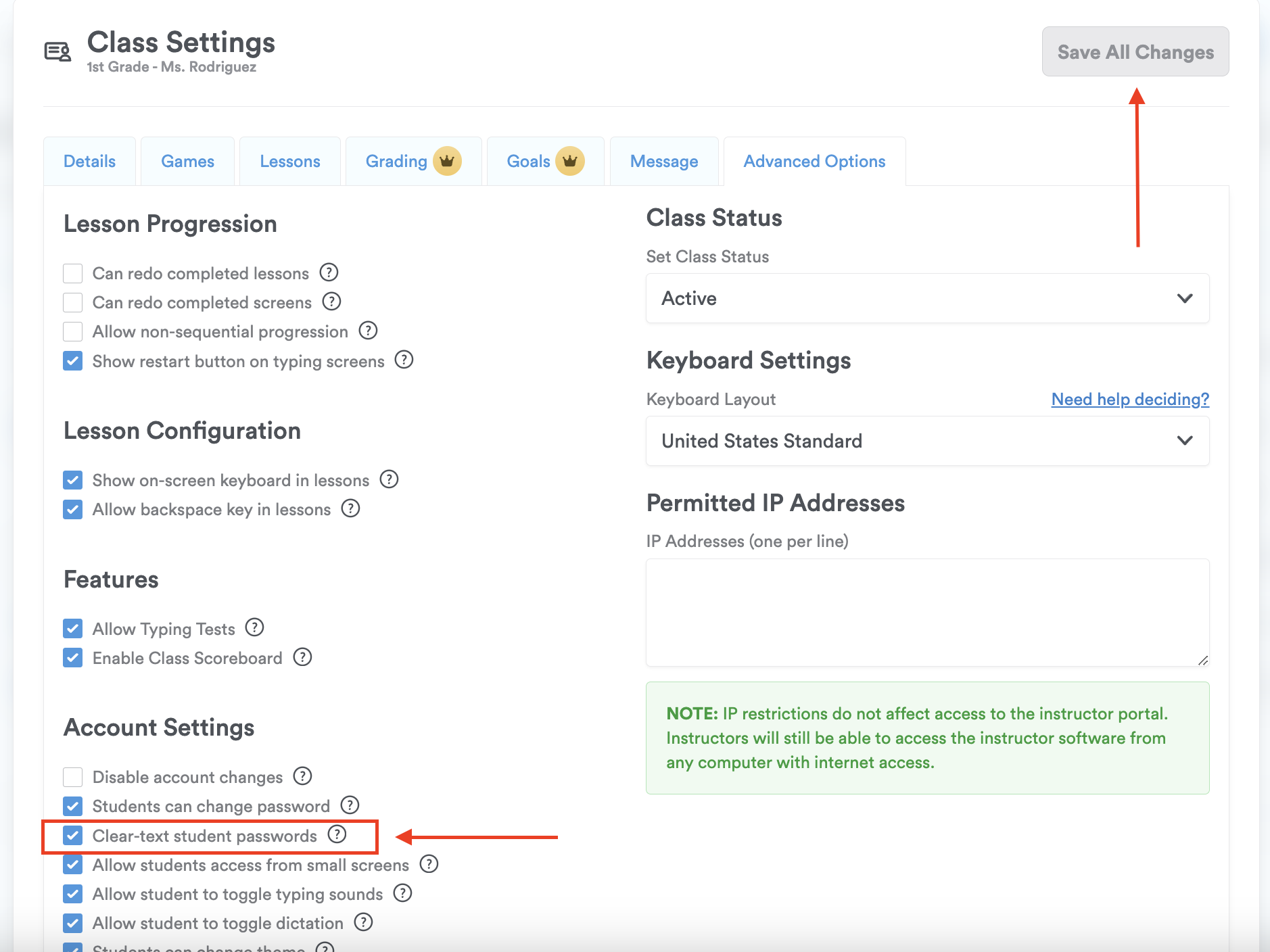
Task: Click the Class Settings header icon
Action: click(x=57, y=51)
